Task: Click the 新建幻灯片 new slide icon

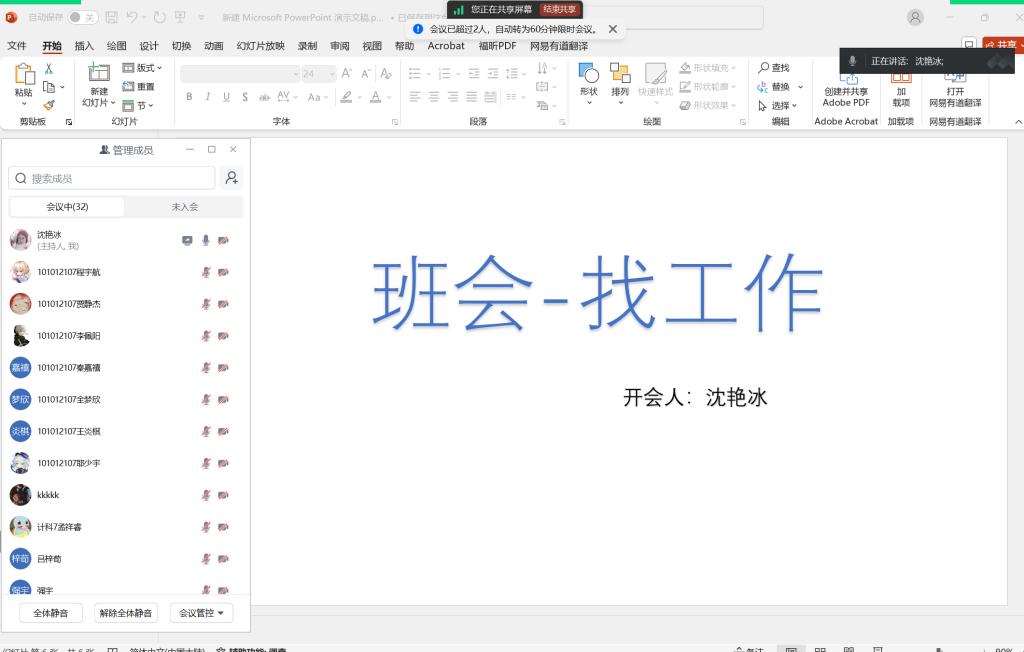Action: point(98,73)
